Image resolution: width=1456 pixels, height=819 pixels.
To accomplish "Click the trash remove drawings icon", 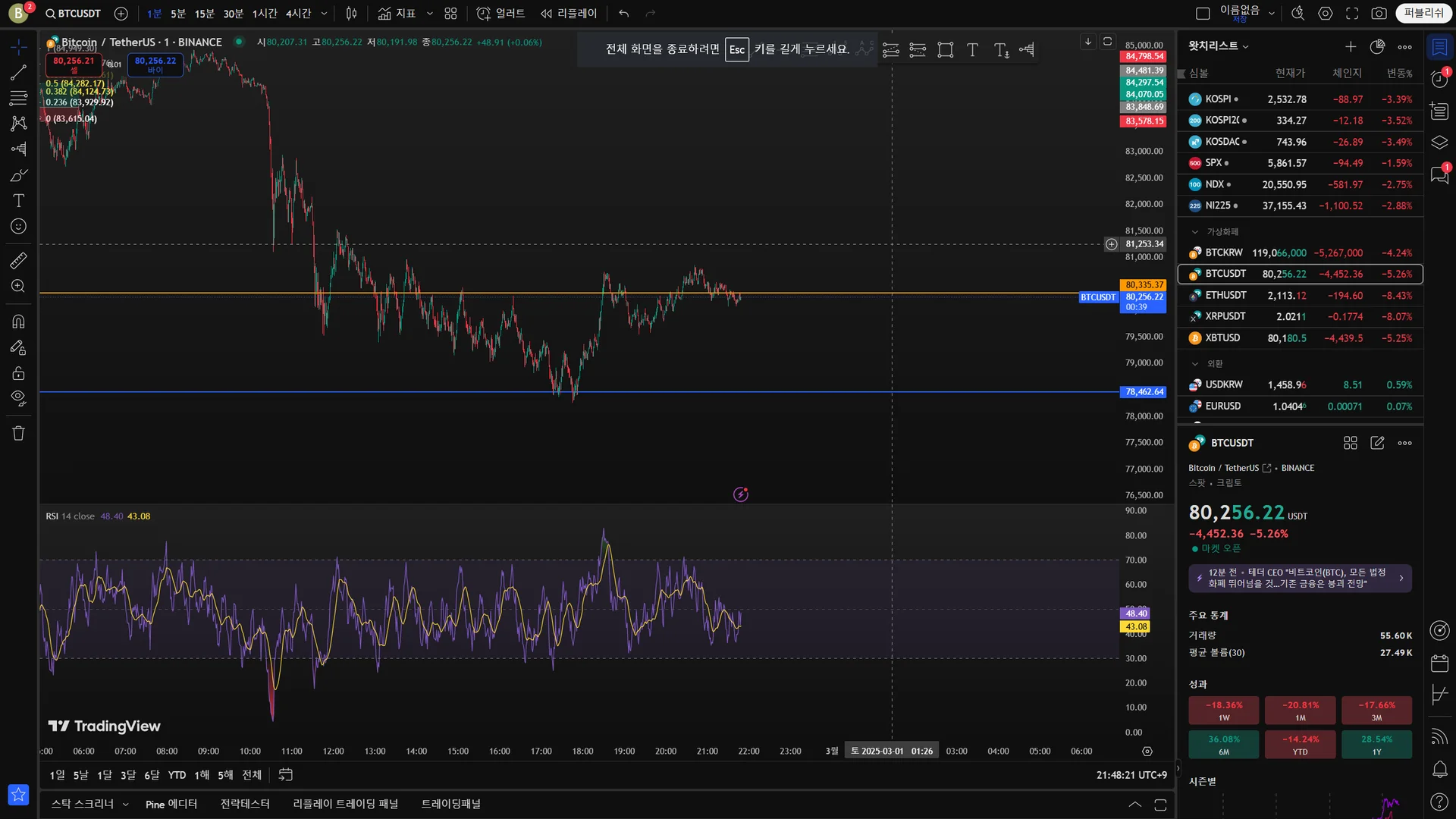I will (18, 433).
